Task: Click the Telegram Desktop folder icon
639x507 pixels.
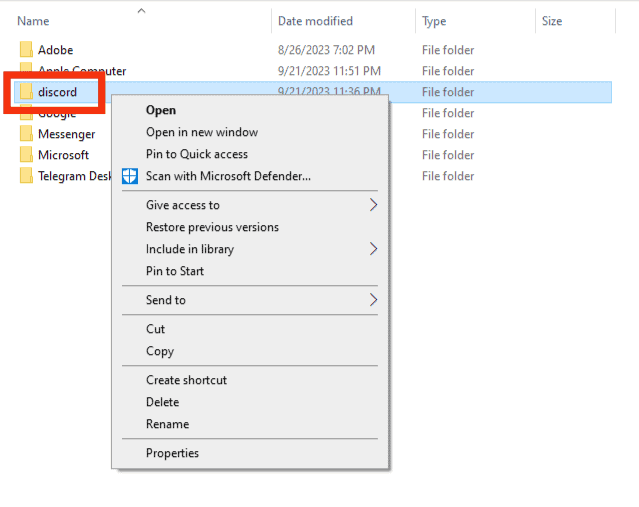Action: 26,176
